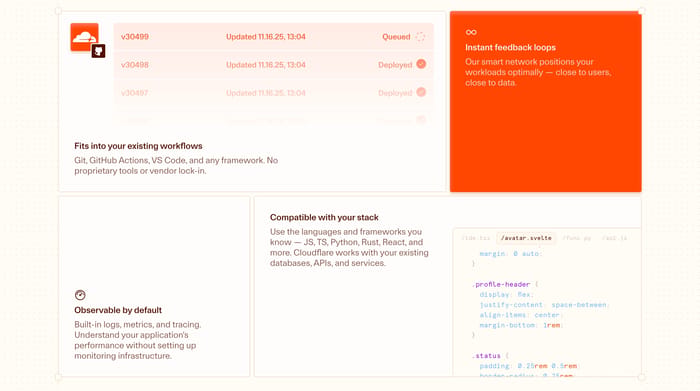The width and height of the screenshot is (700, 391).
Task: Click the .status selector in the code
Action: (486, 356)
